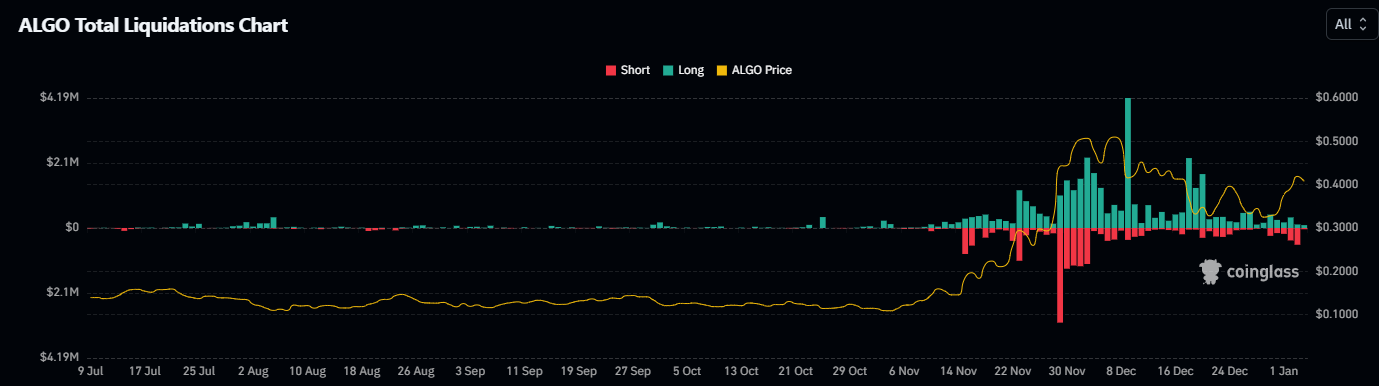Click the 22 Nov date label
1379x386 pixels.
pos(1012,371)
